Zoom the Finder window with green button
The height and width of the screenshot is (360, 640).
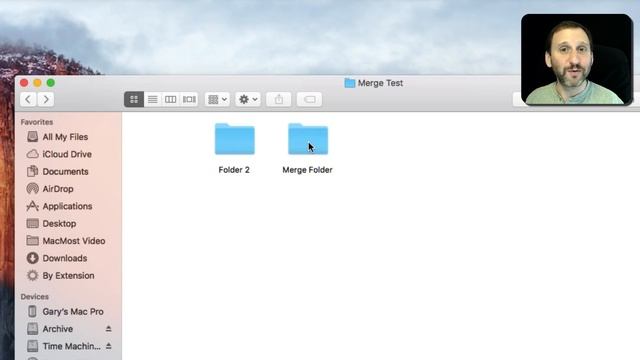point(51,83)
